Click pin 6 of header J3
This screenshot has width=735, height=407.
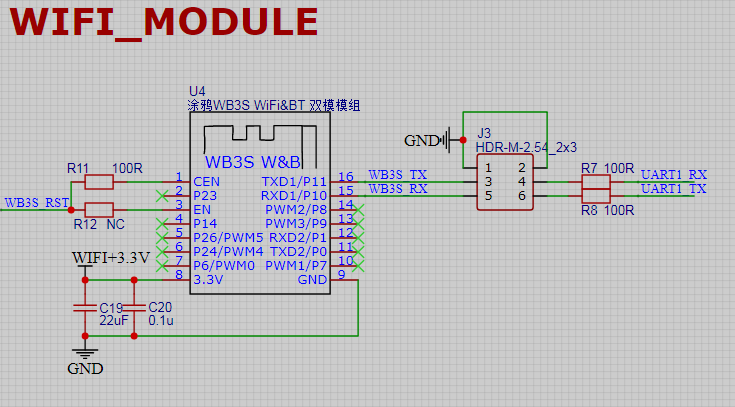[x=522, y=196]
